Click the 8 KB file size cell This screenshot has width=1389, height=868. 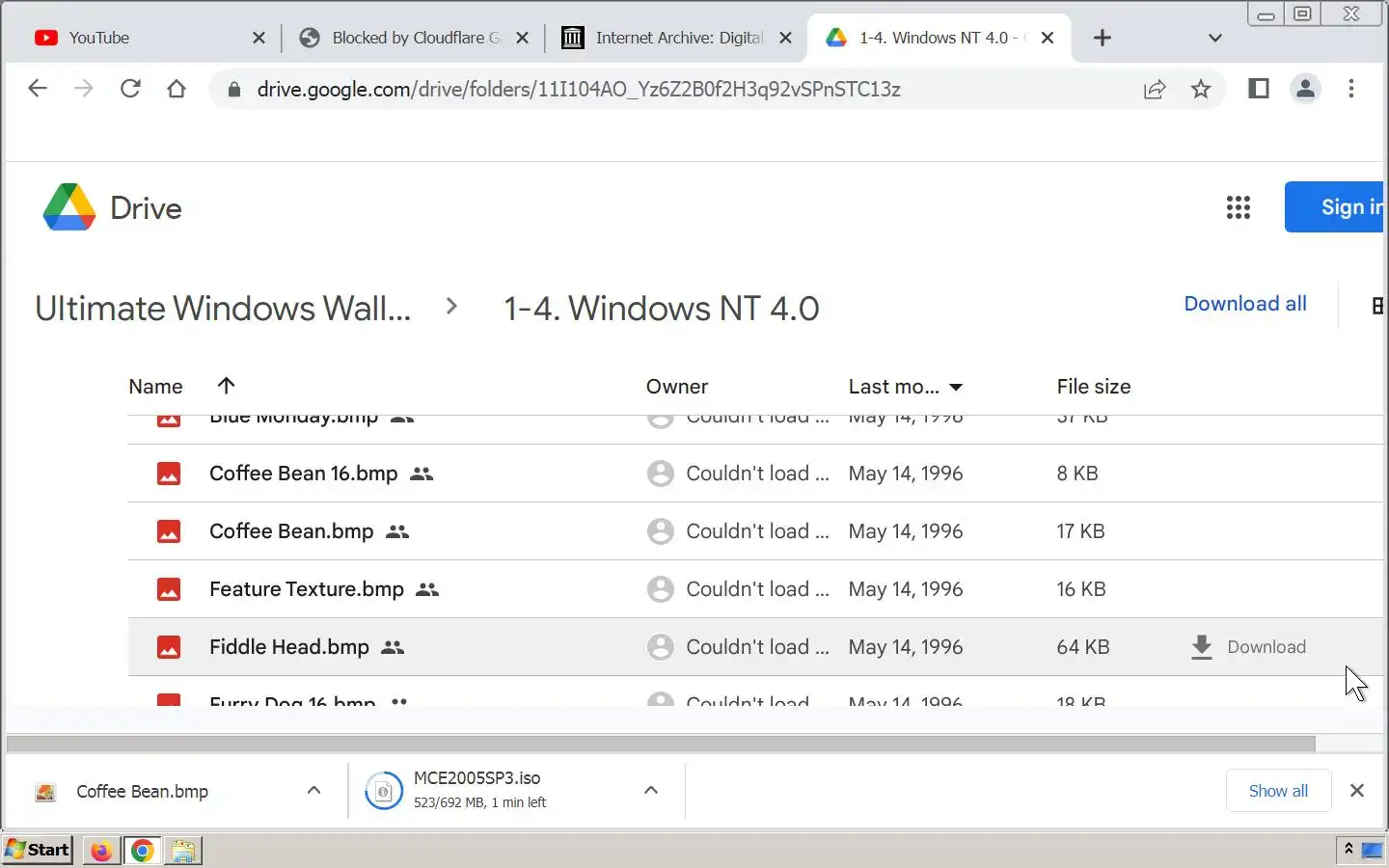coord(1077,474)
